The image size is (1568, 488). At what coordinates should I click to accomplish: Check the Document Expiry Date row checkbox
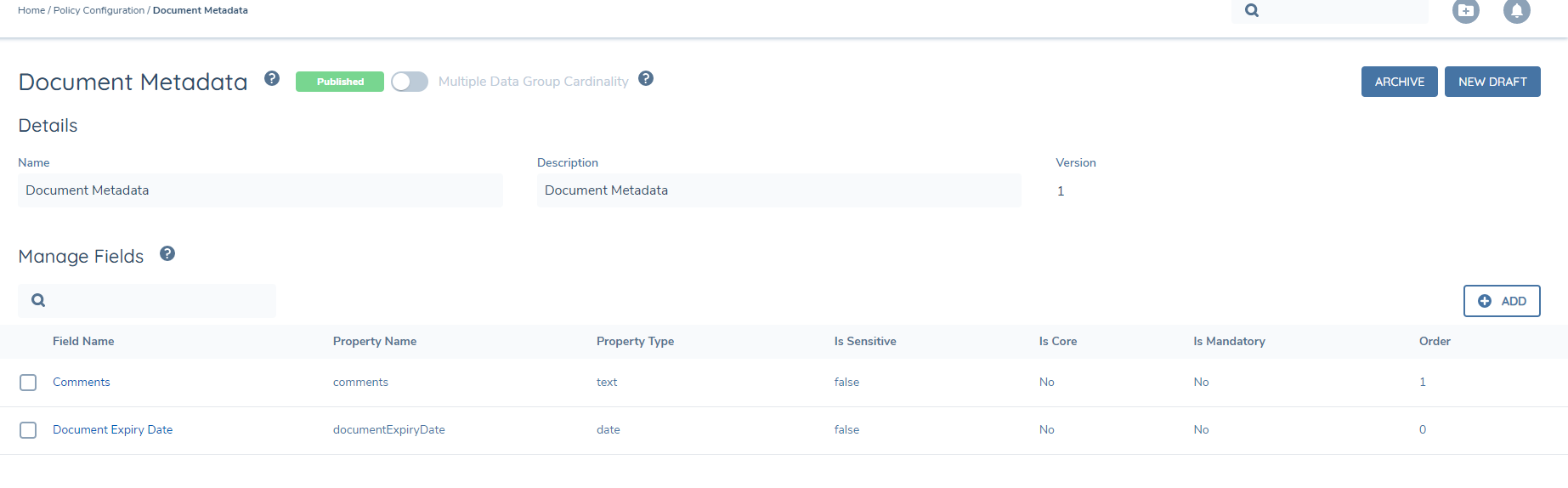click(28, 430)
